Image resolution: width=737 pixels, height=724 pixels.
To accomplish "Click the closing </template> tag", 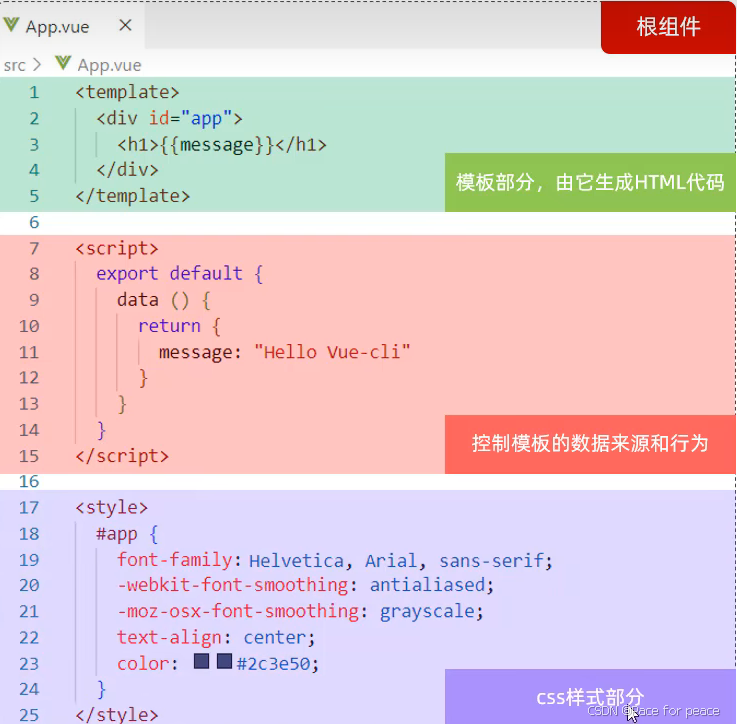I will (133, 196).
